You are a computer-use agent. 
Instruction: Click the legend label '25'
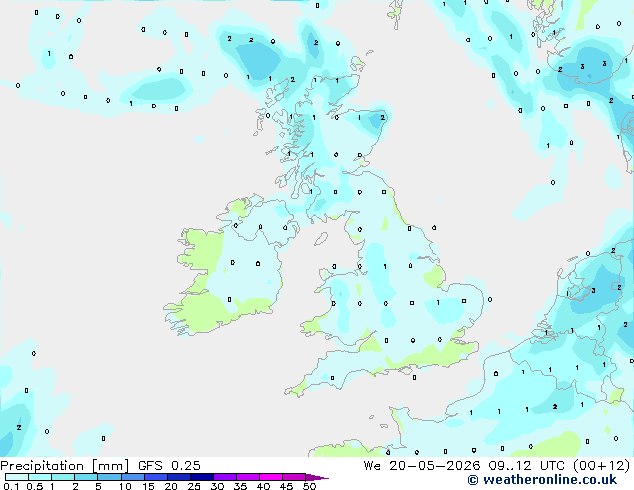tap(194, 486)
